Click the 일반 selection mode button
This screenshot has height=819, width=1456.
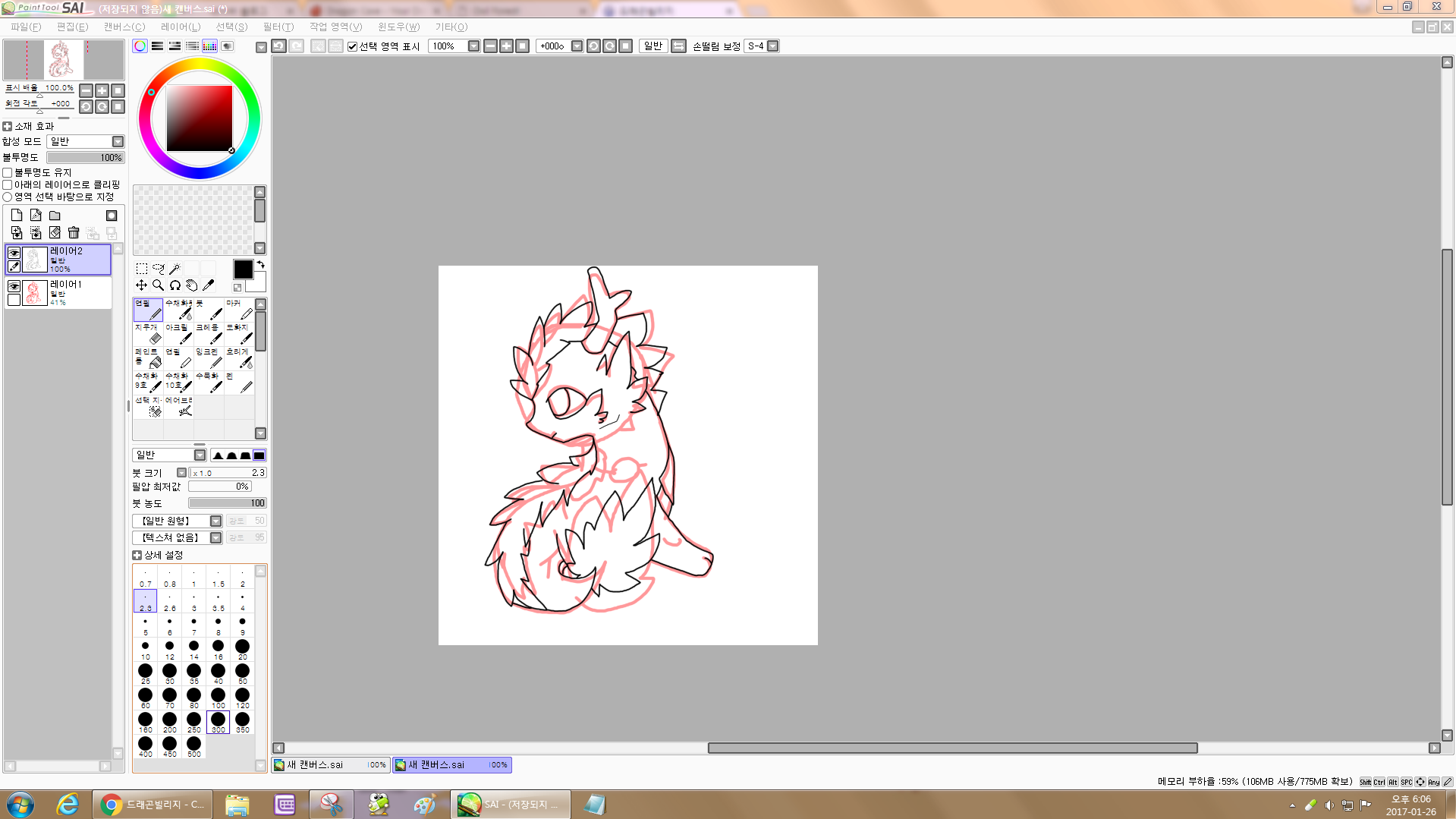[x=653, y=46]
